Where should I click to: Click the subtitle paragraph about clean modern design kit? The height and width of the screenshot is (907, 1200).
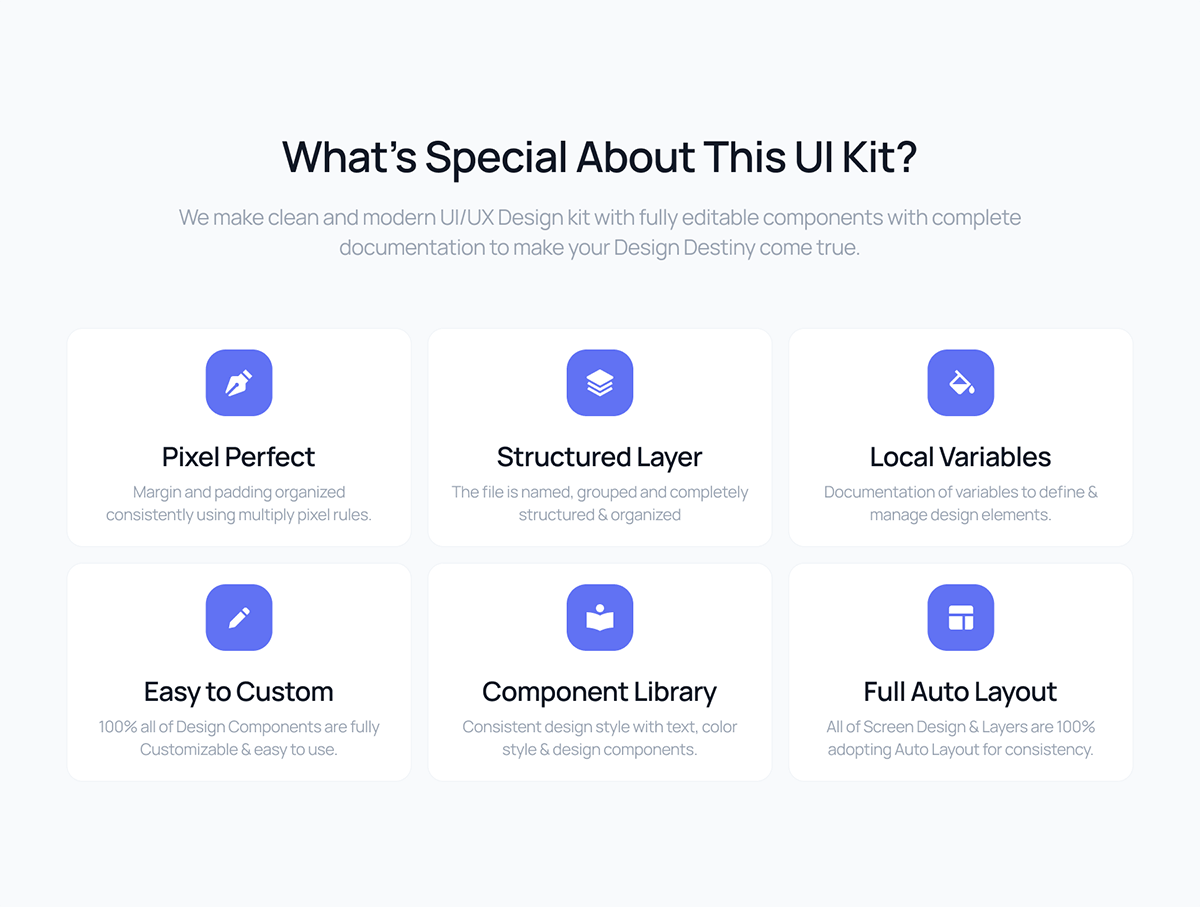coord(600,232)
